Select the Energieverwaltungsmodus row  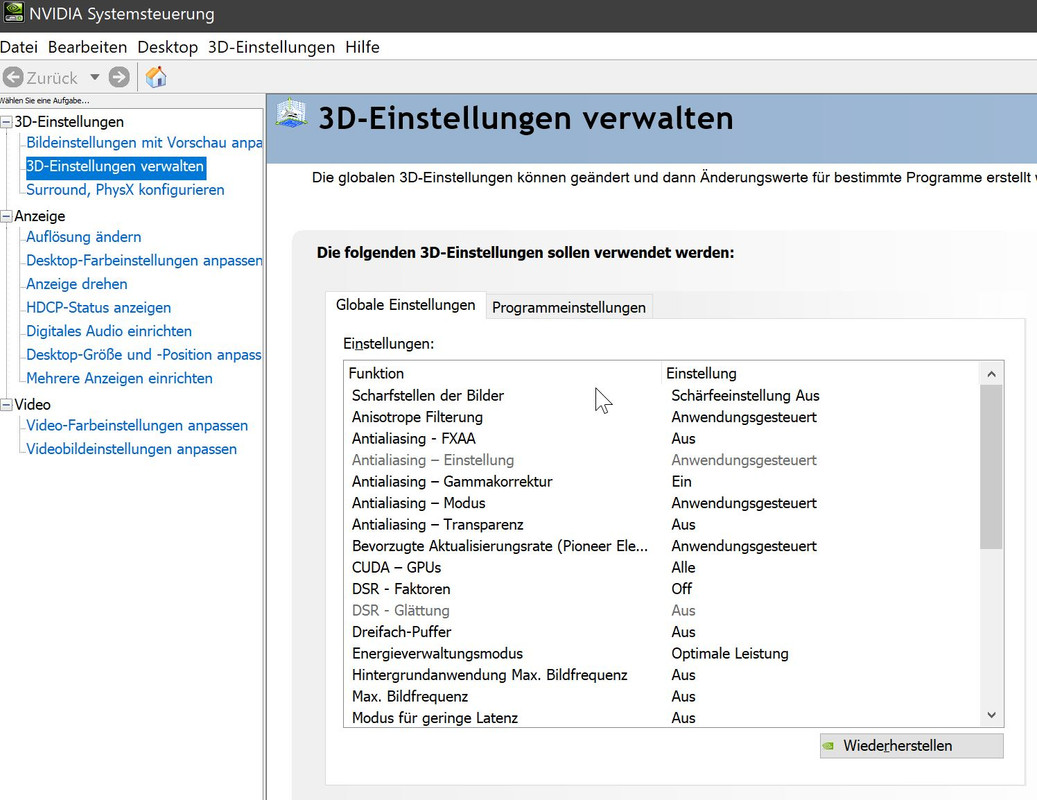[661, 653]
